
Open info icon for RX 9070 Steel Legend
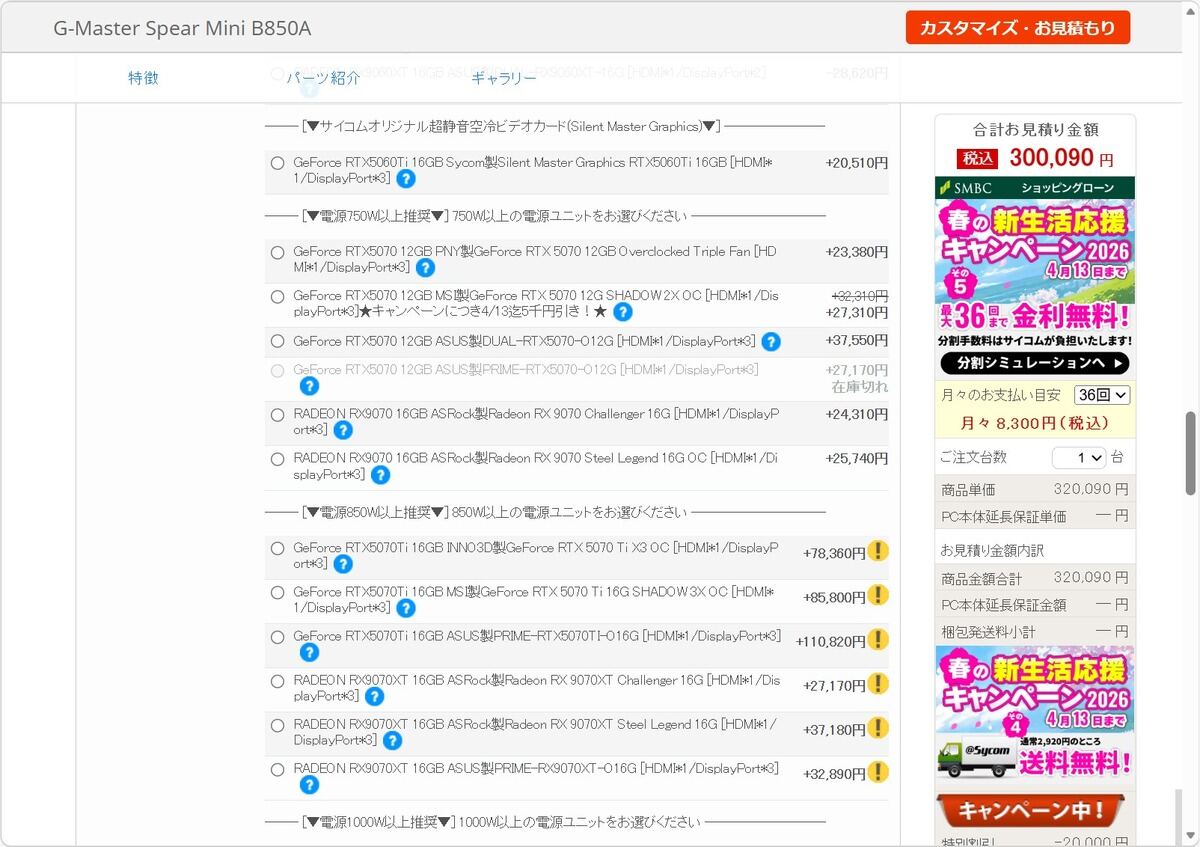[x=380, y=475]
